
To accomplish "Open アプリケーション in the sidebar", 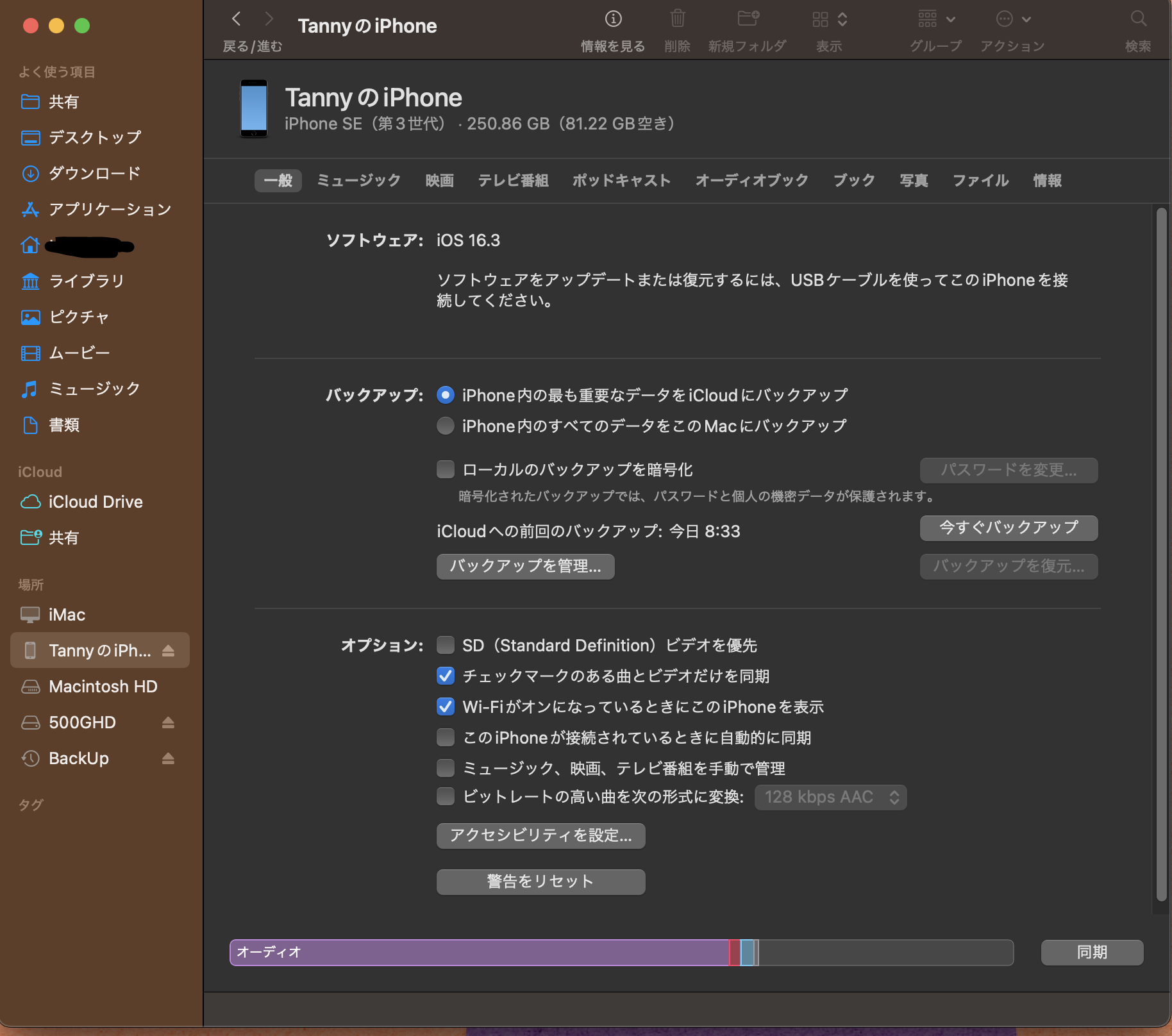I will (x=96, y=210).
